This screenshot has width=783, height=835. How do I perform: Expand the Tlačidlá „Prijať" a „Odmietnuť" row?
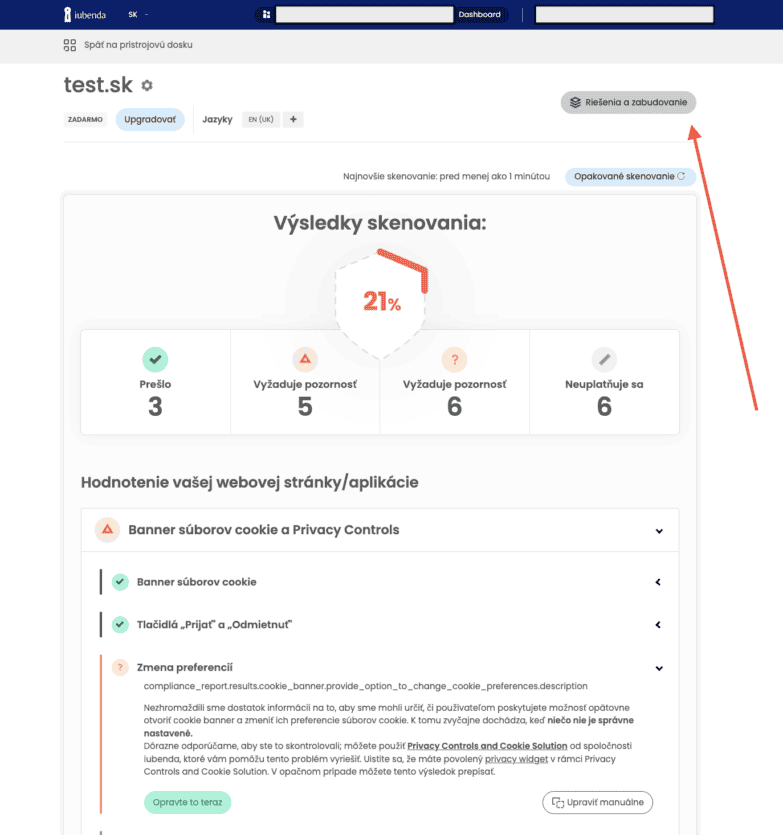[x=658, y=625]
